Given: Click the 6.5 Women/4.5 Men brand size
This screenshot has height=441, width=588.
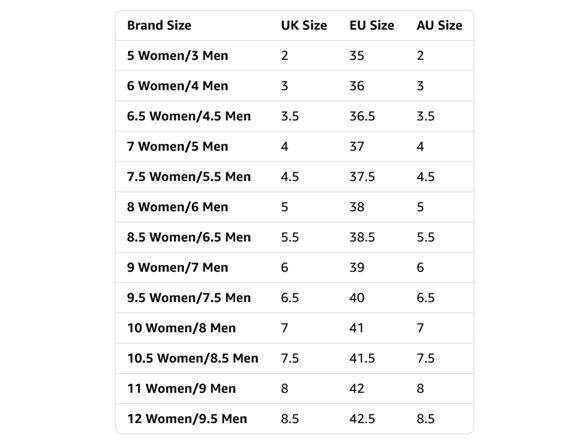Looking at the screenshot, I should (189, 116).
